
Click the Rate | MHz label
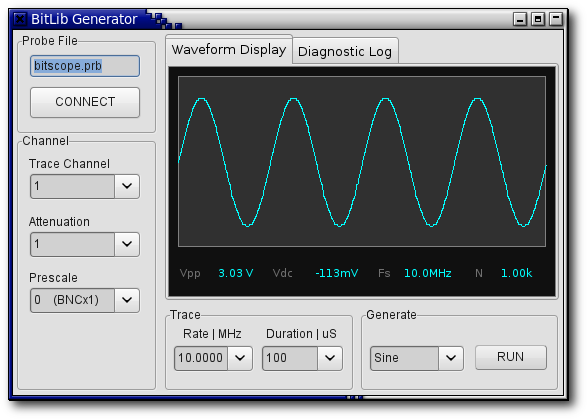click(x=212, y=334)
